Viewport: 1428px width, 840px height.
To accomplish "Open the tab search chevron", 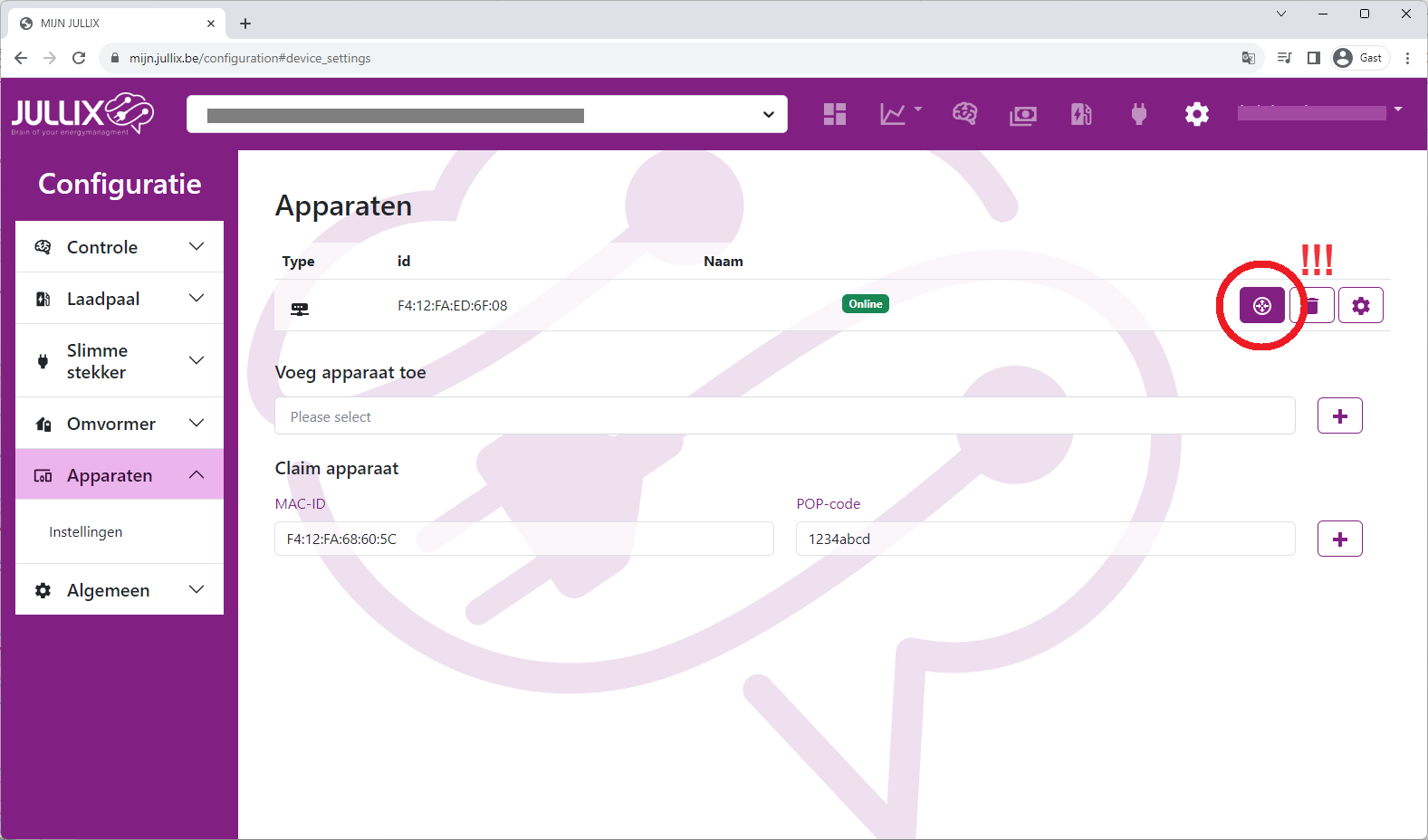I will [1281, 14].
